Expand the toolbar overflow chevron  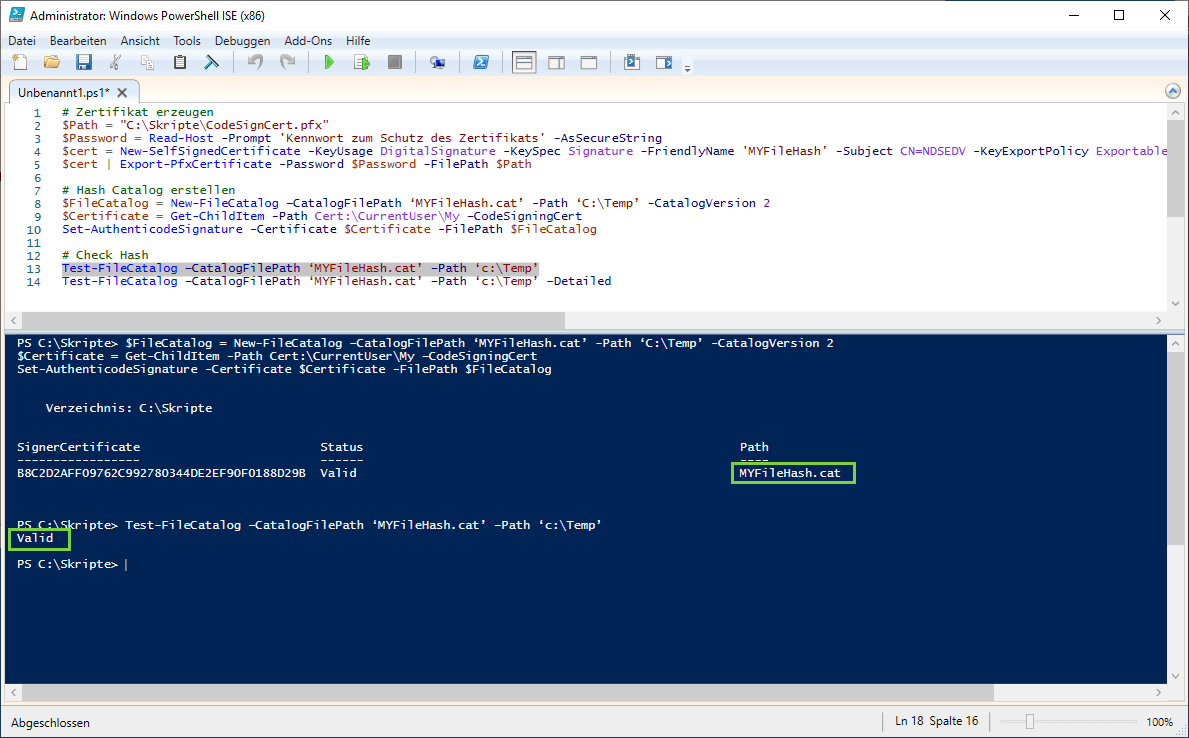(687, 68)
